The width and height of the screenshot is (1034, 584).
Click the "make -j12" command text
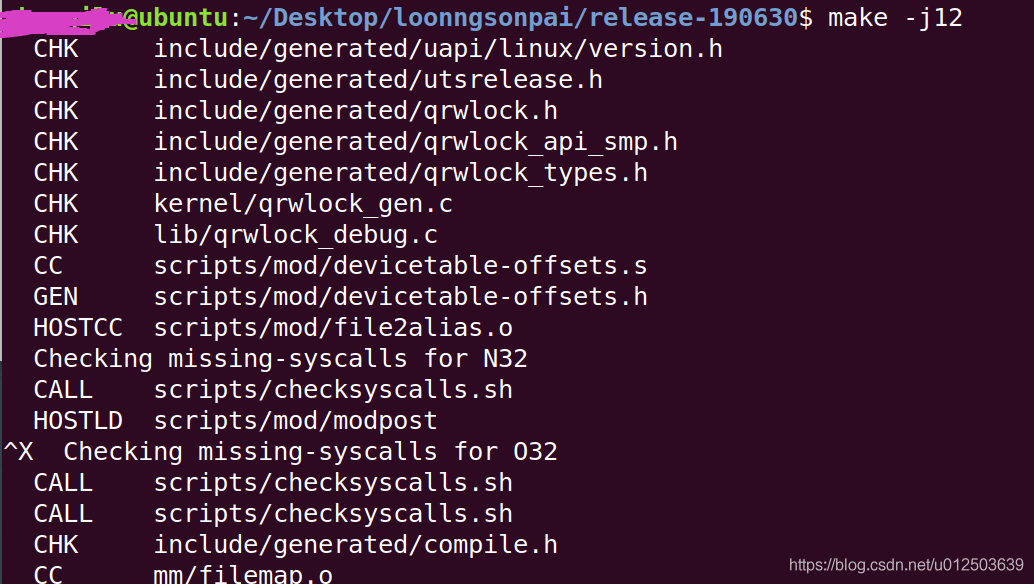895,17
